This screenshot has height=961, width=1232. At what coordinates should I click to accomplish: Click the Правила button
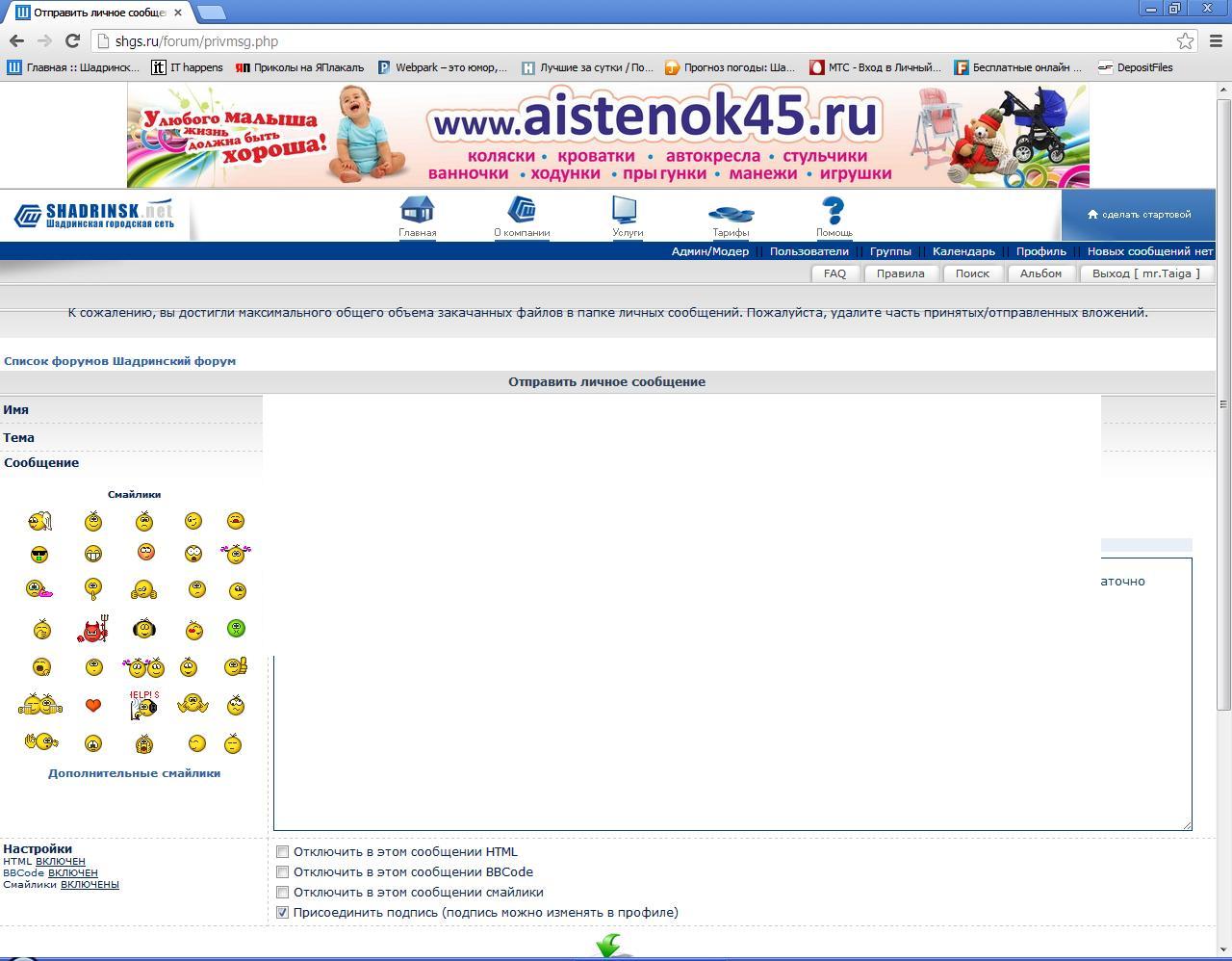tap(901, 273)
